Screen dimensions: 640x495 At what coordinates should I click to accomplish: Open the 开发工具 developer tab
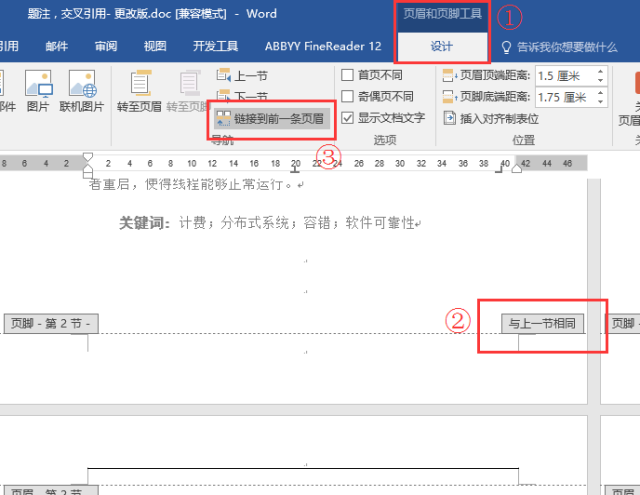[x=215, y=46]
